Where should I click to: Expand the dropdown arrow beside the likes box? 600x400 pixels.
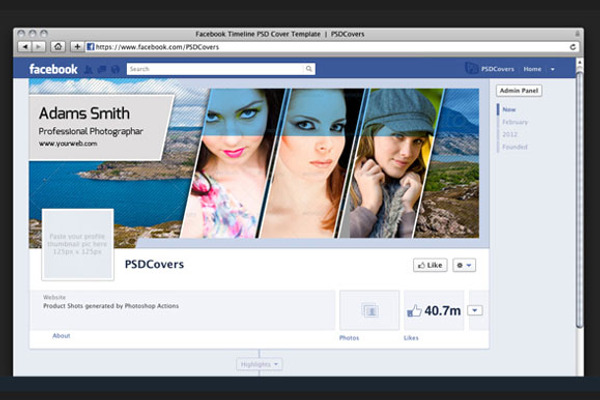point(475,310)
